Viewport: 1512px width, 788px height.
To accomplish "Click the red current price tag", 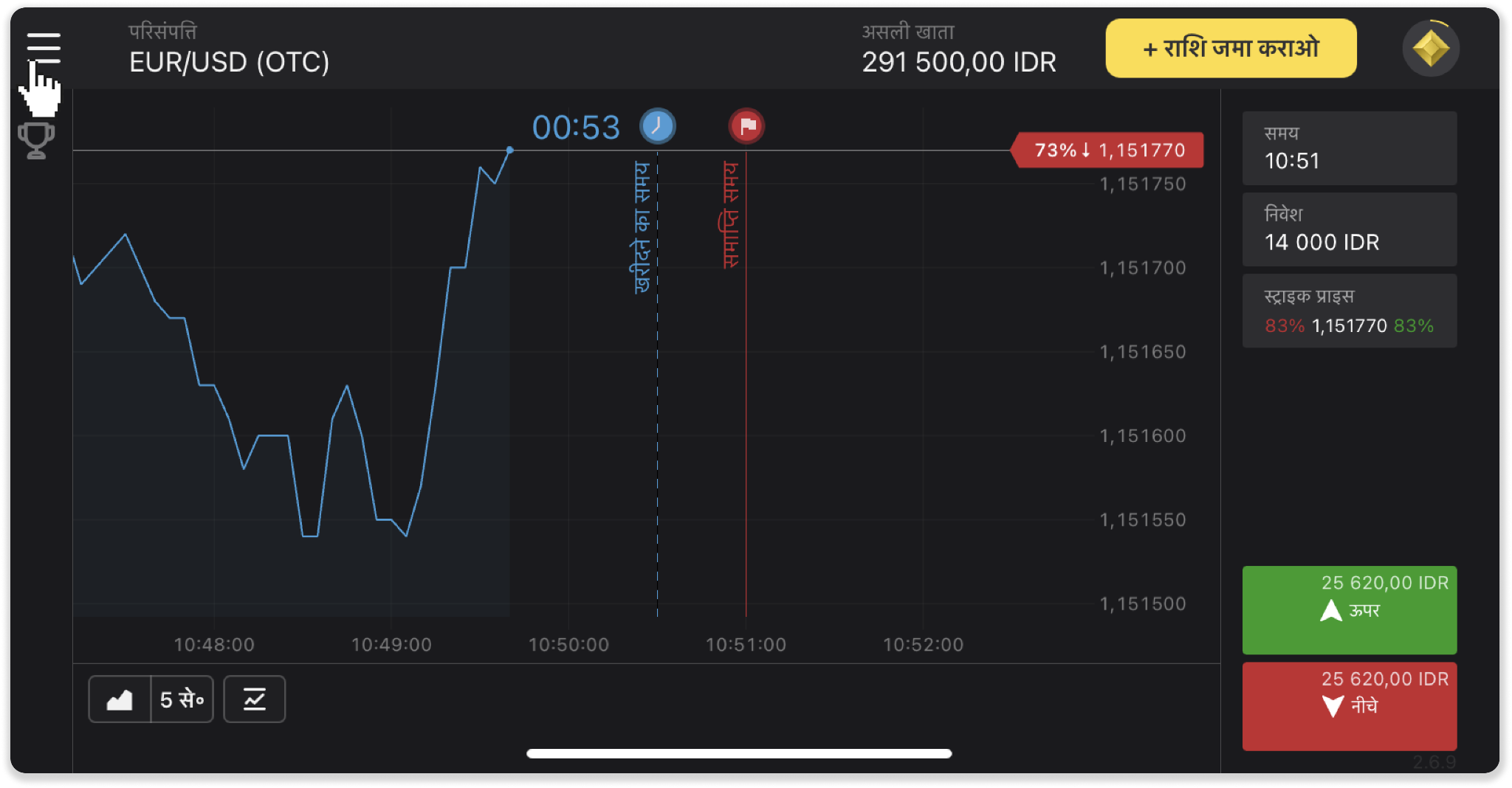I will 1107,151.
